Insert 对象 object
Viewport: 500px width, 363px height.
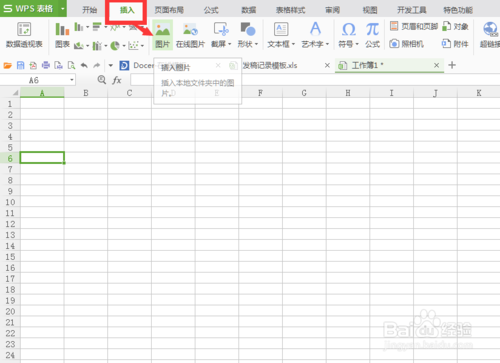click(455, 26)
